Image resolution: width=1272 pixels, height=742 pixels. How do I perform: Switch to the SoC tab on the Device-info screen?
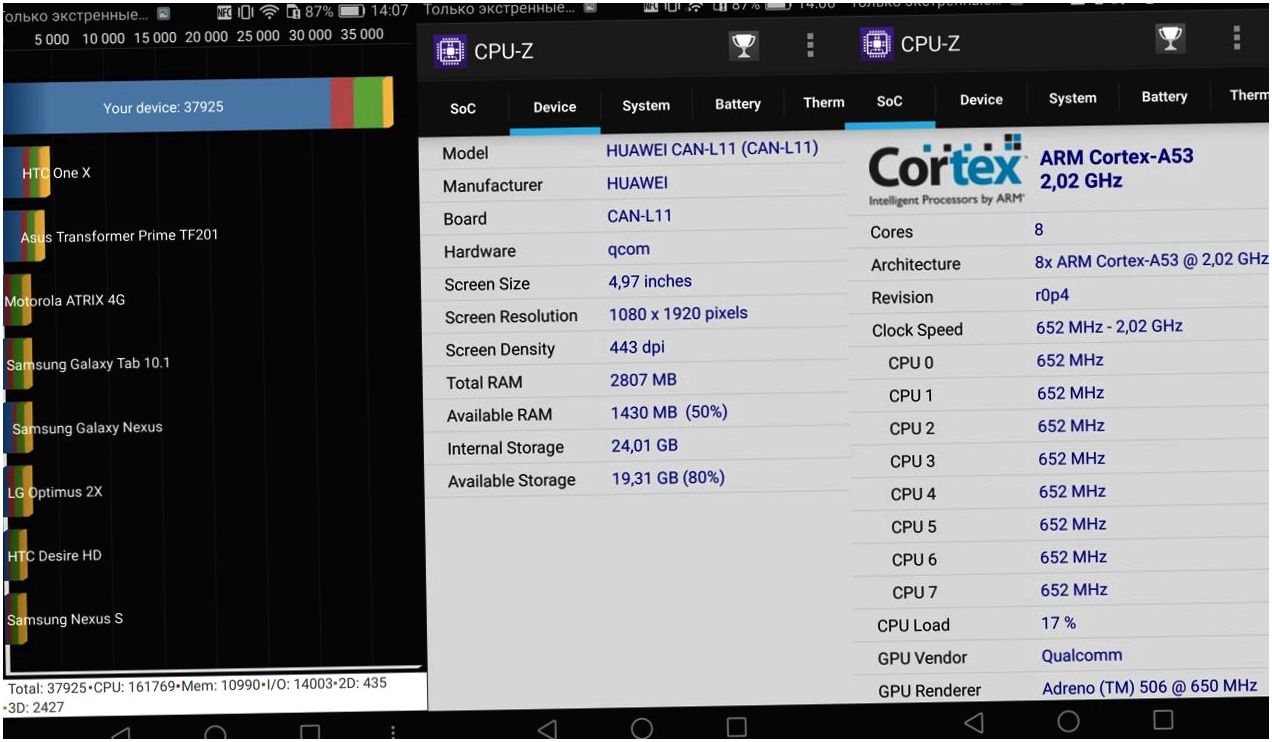[x=463, y=109]
